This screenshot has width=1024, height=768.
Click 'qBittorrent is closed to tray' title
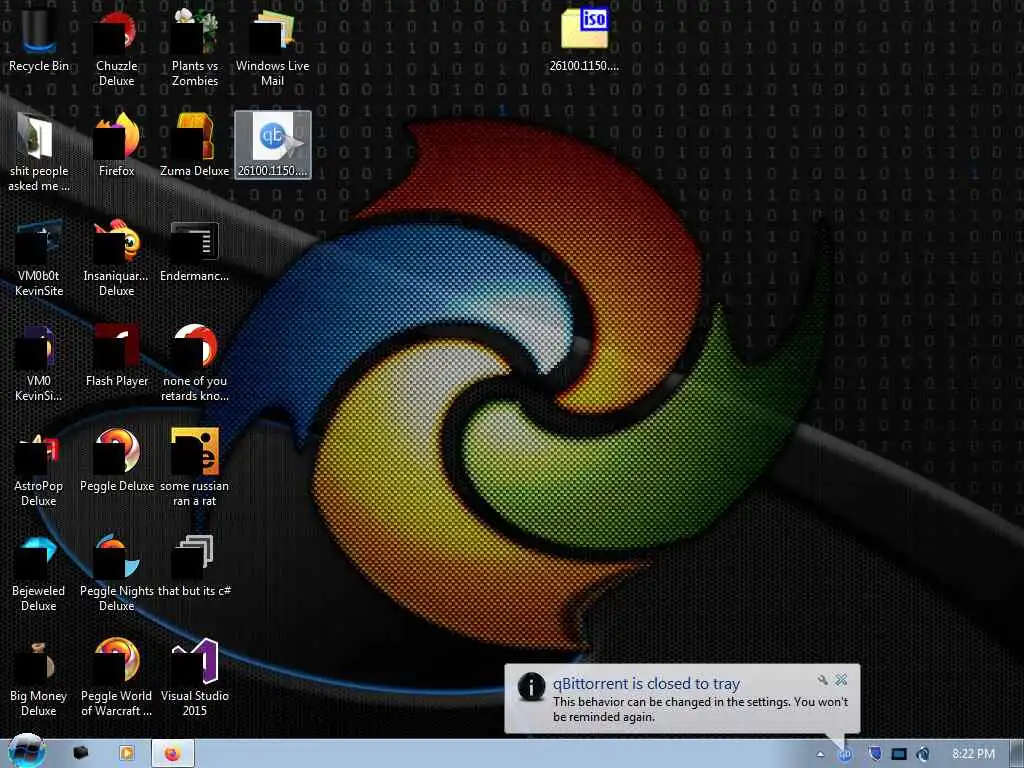pyautogui.click(x=646, y=683)
